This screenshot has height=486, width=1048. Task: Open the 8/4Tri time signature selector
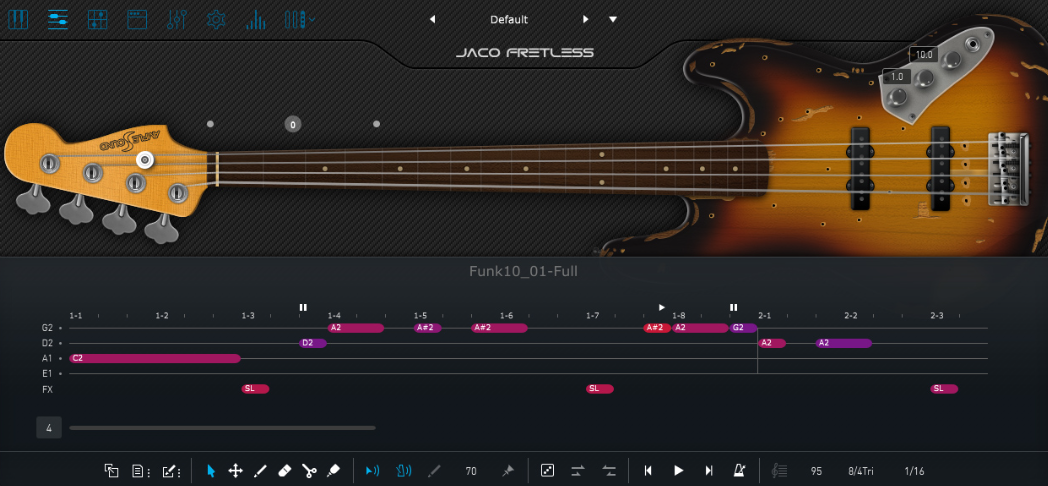[862, 471]
